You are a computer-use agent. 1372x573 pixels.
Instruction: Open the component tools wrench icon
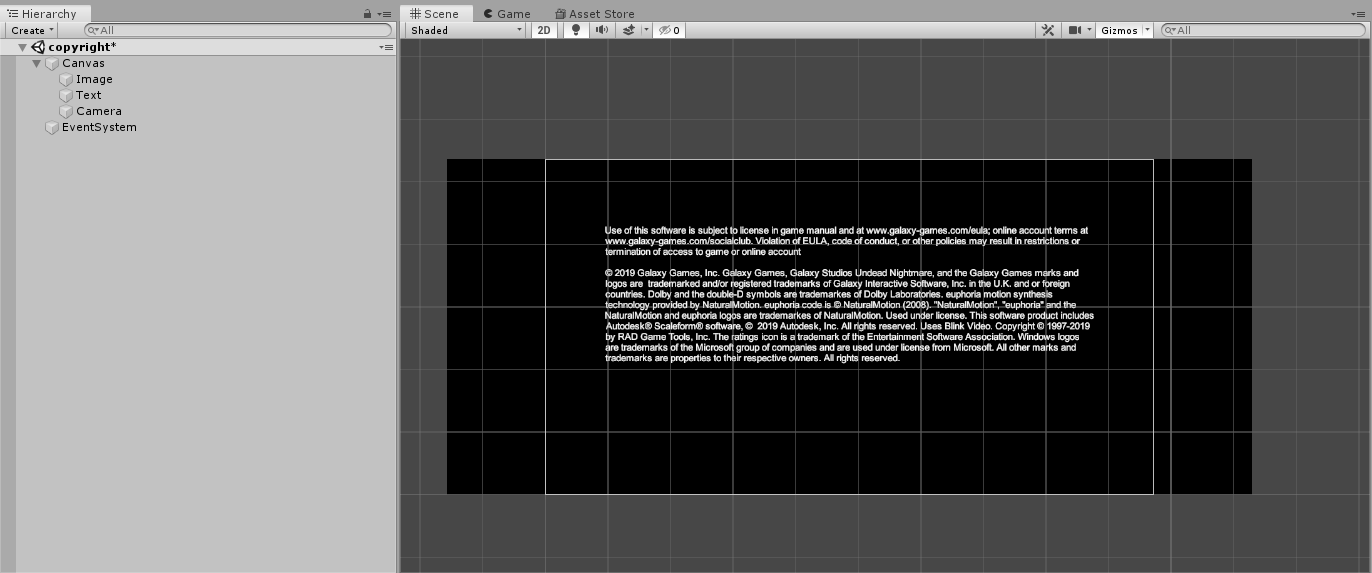(x=1048, y=30)
